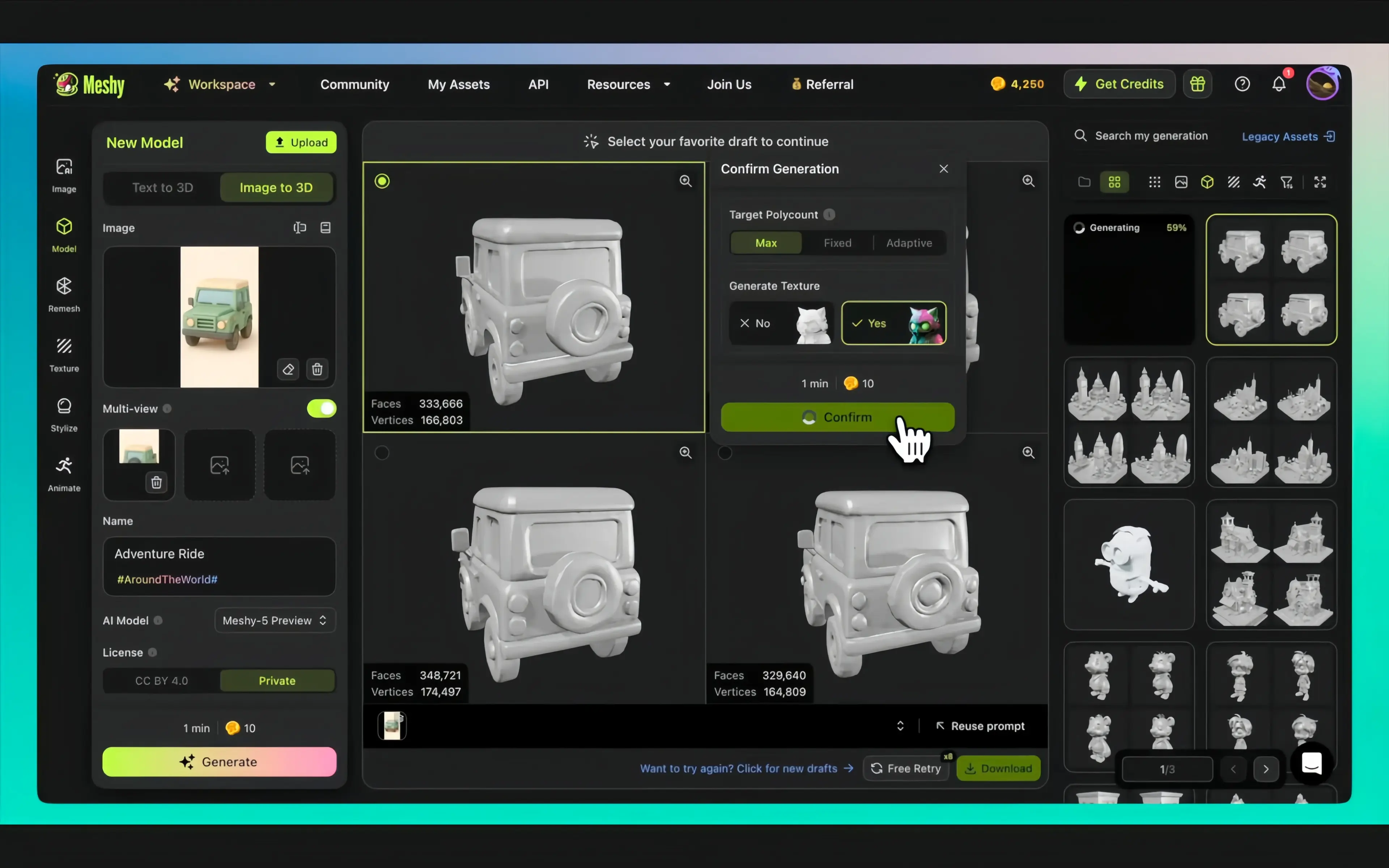Screen dimensions: 1389x868
Task: Disable the Multi-view option
Action: [322, 409]
